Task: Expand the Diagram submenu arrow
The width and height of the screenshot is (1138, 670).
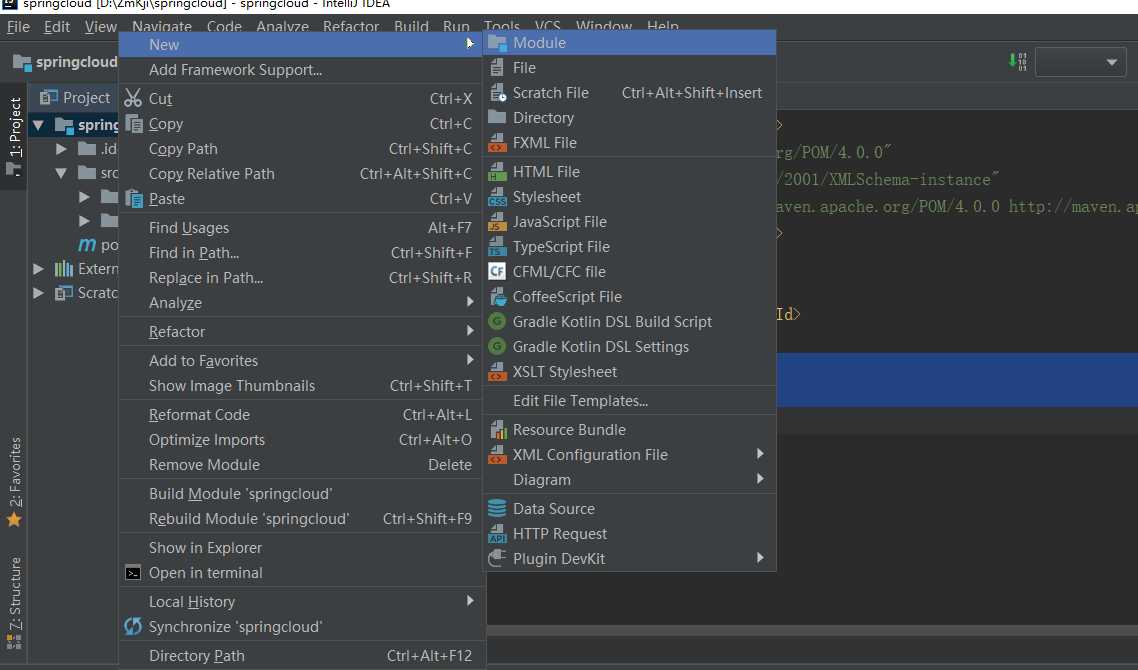Action: coord(760,479)
